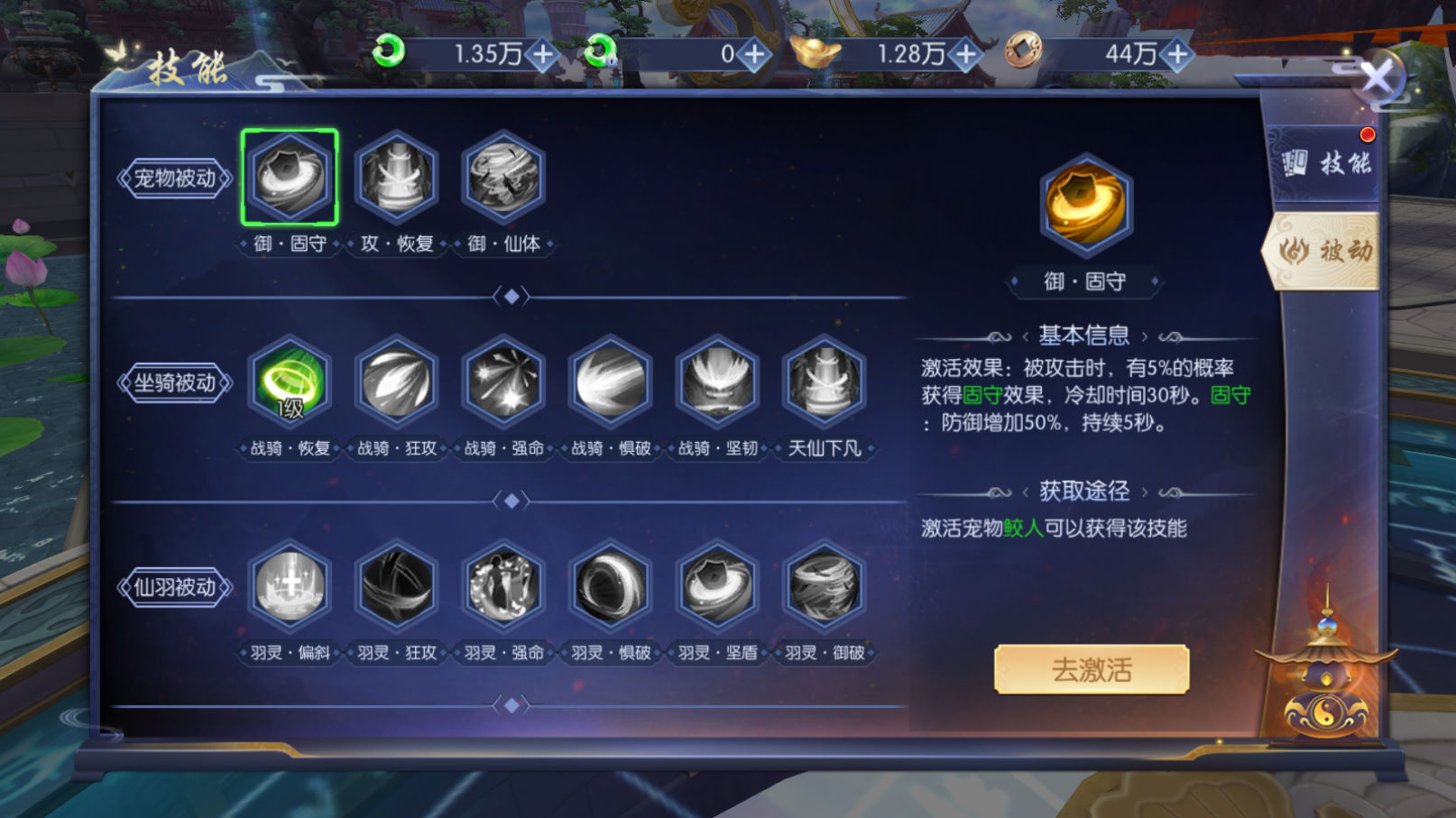The height and width of the screenshot is (818, 1456).
Task: Switch to the 被动 side tab
Action: [1325, 251]
